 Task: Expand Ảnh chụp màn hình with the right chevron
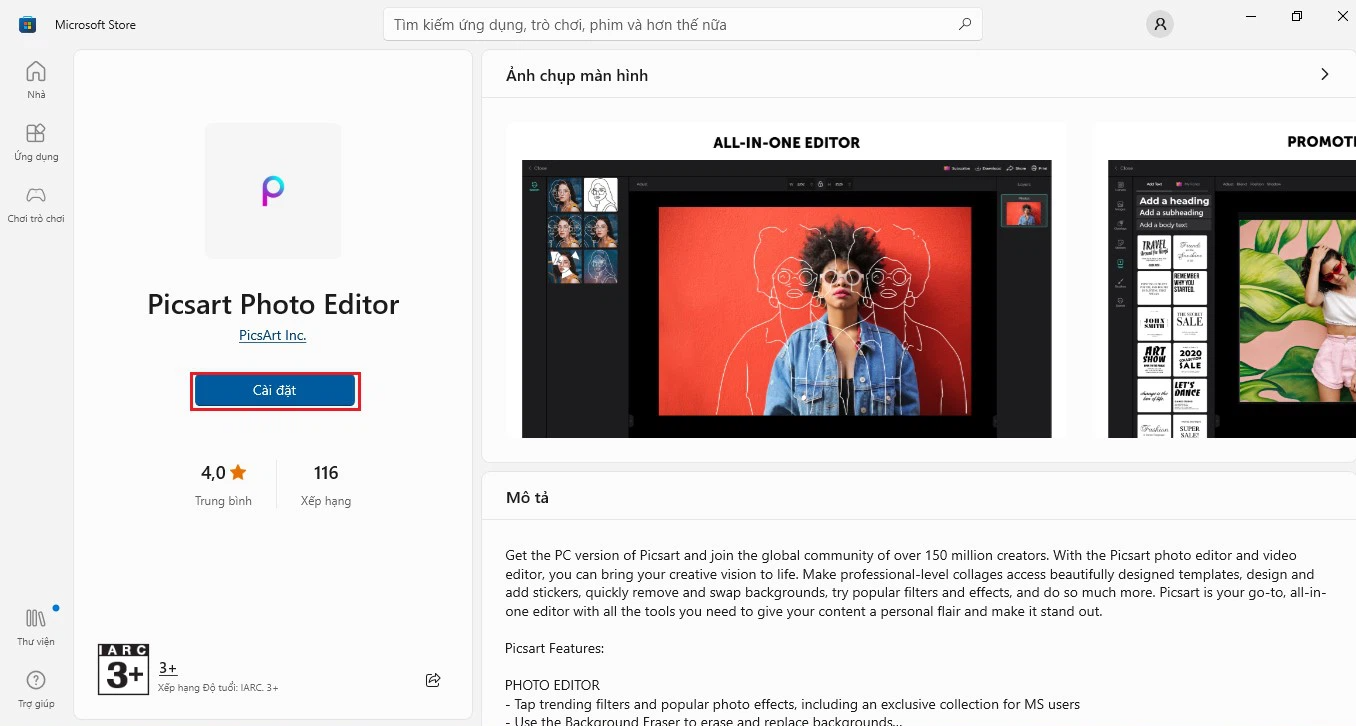coord(1324,74)
